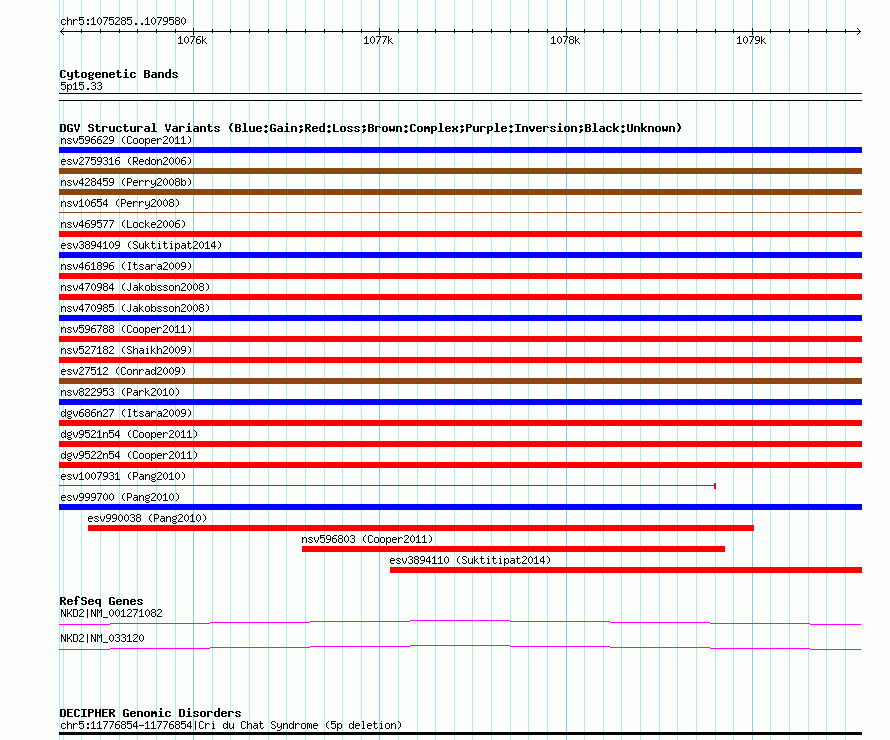
Task: Select the red bar under esv3894110 (Suktitipat2014)
Action: pos(625,570)
